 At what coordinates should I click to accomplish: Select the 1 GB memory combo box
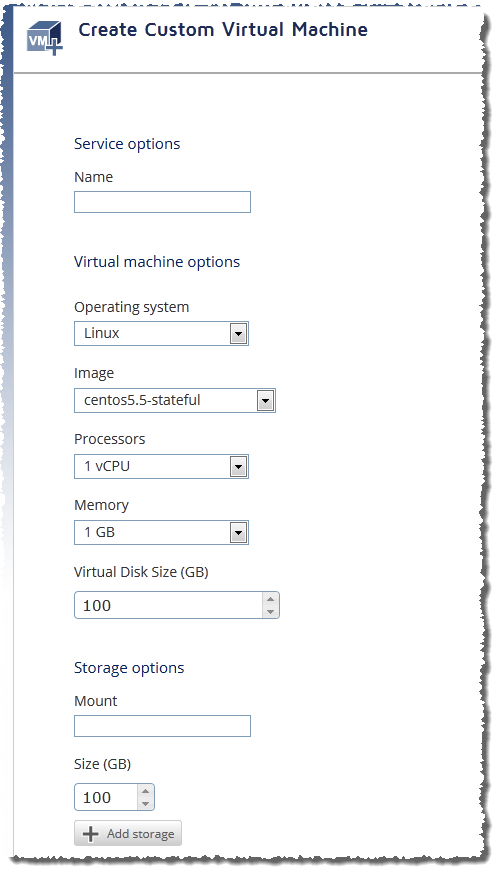point(161,533)
